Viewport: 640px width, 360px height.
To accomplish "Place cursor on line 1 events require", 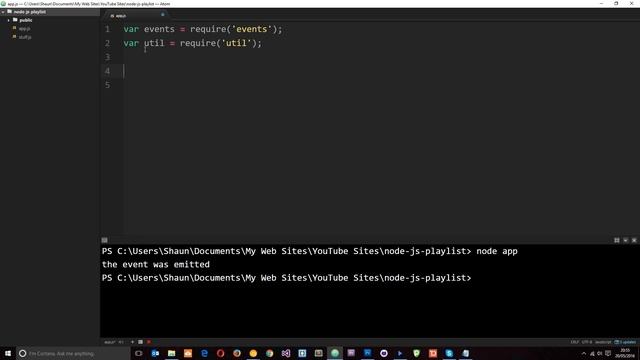I will coord(203,29).
